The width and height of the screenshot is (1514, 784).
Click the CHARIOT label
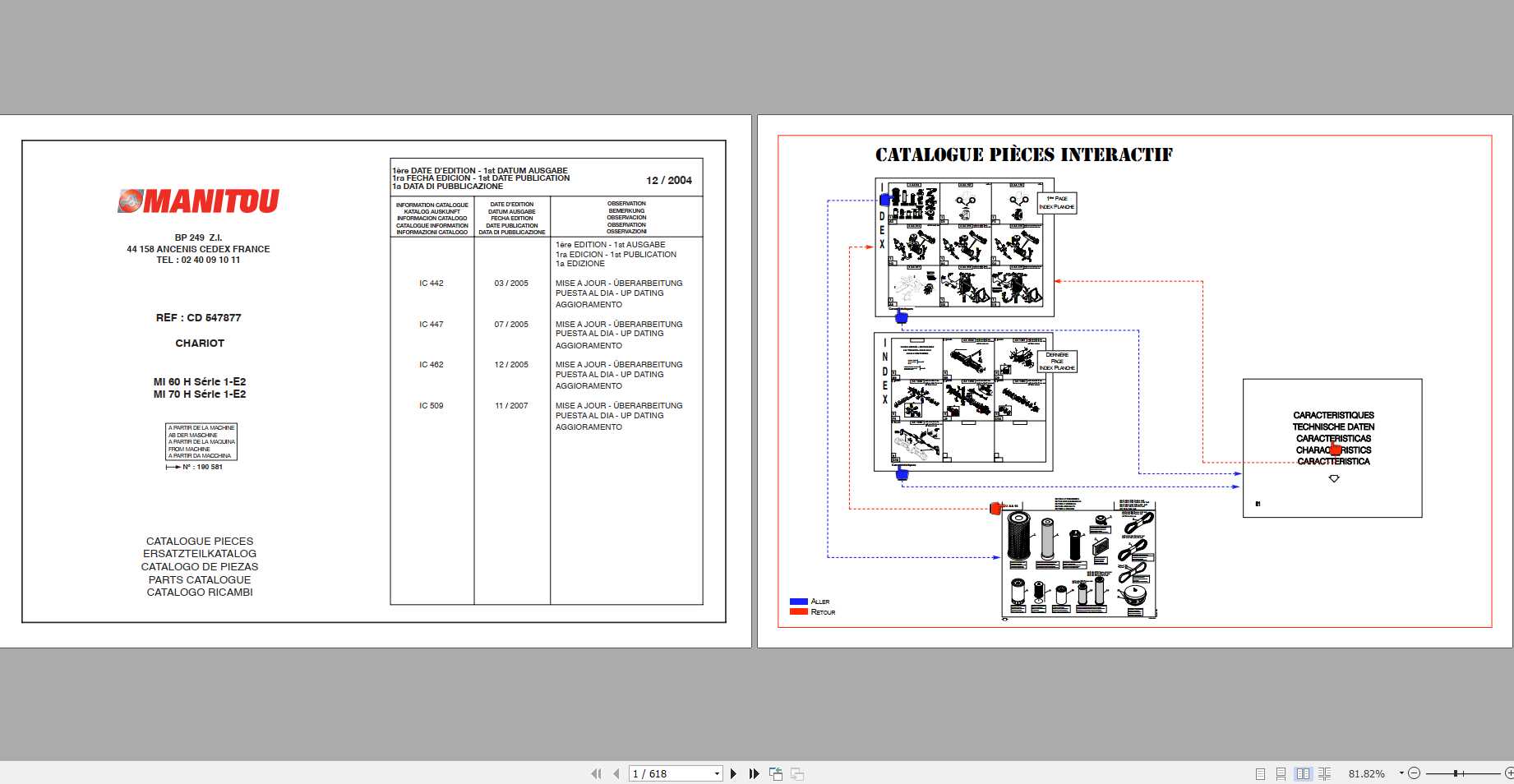coord(200,344)
